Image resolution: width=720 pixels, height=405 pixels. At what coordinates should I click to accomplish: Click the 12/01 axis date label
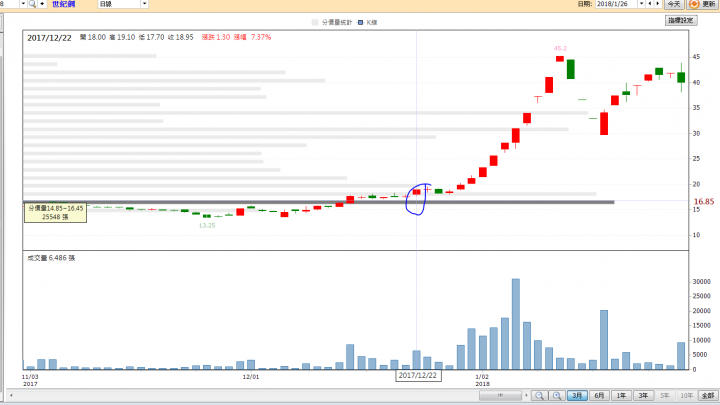click(x=251, y=377)
